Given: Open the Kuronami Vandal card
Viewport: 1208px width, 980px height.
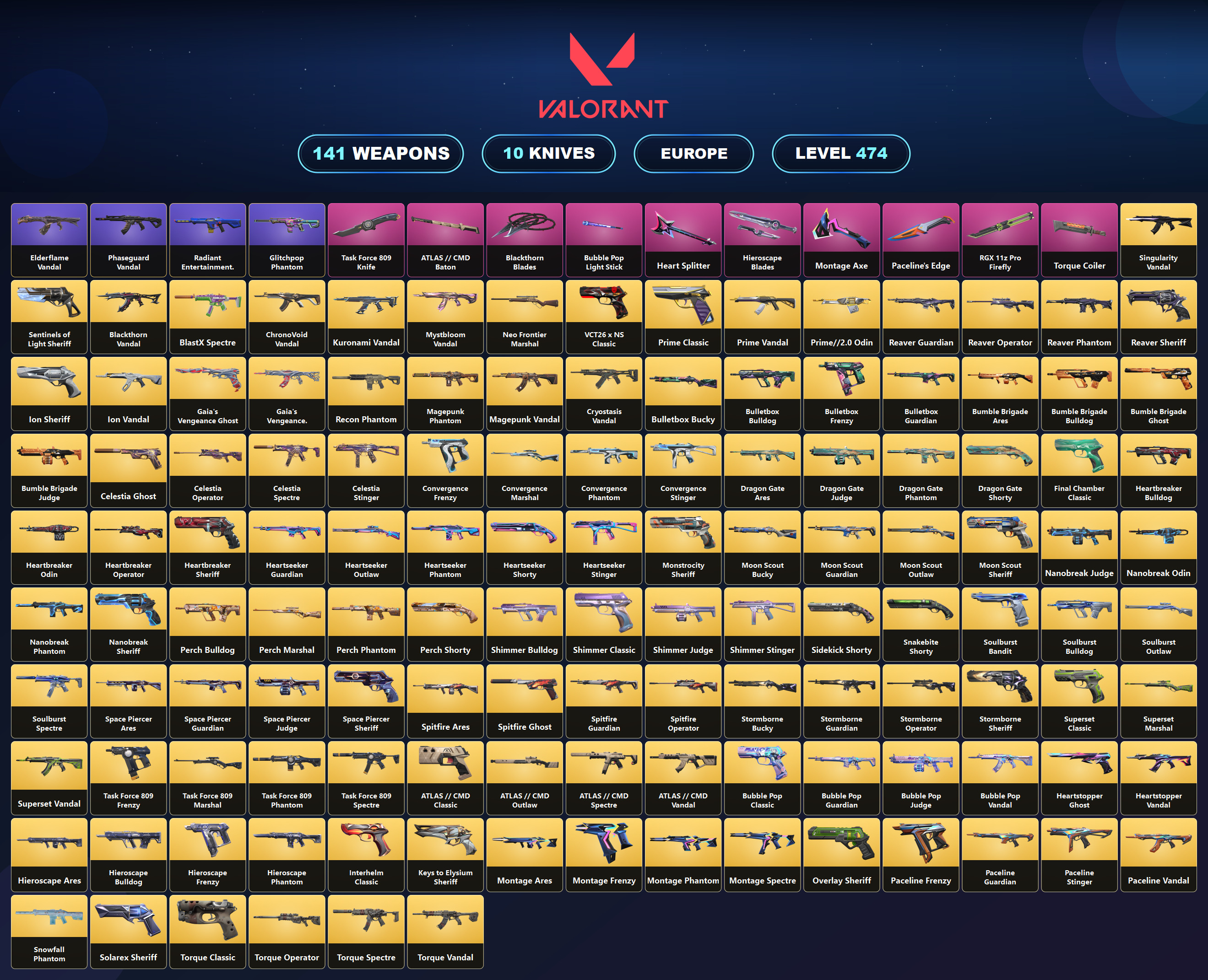Looking at the screenshot, I should (366, 317).
